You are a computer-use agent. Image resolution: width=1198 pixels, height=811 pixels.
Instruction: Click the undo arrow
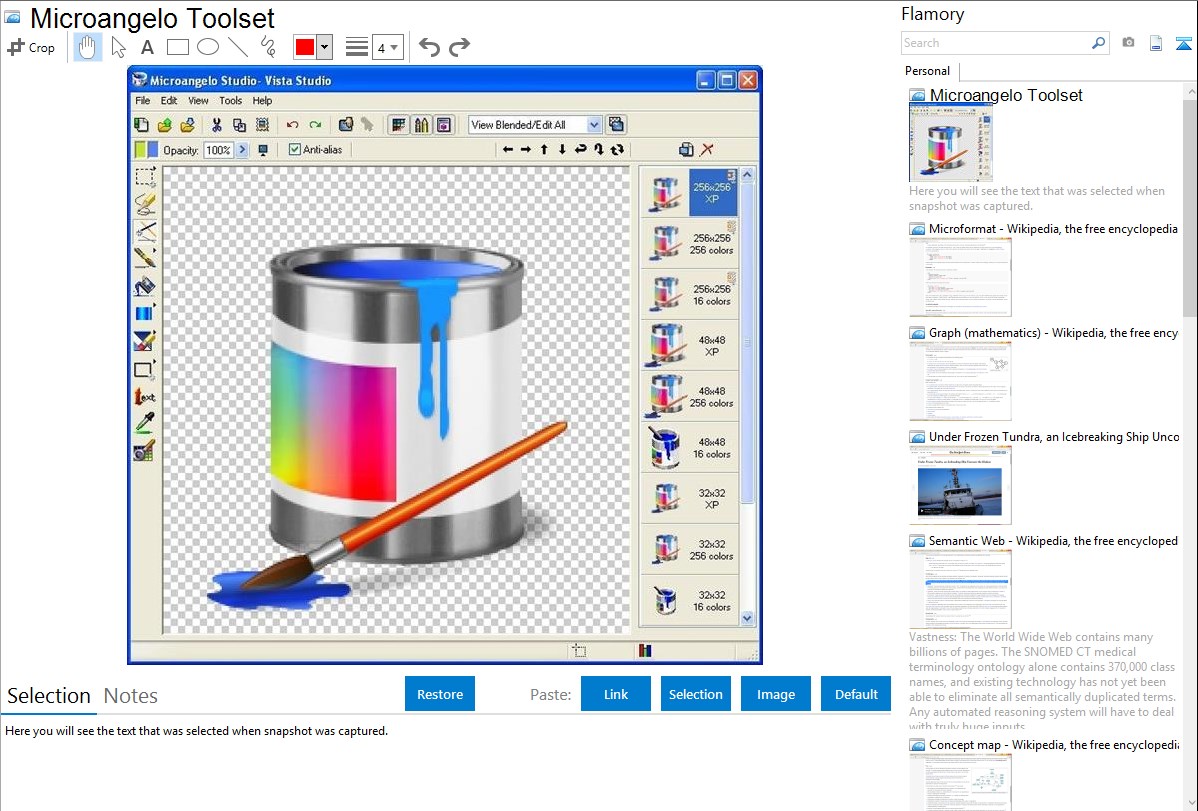tap(429, 47)
